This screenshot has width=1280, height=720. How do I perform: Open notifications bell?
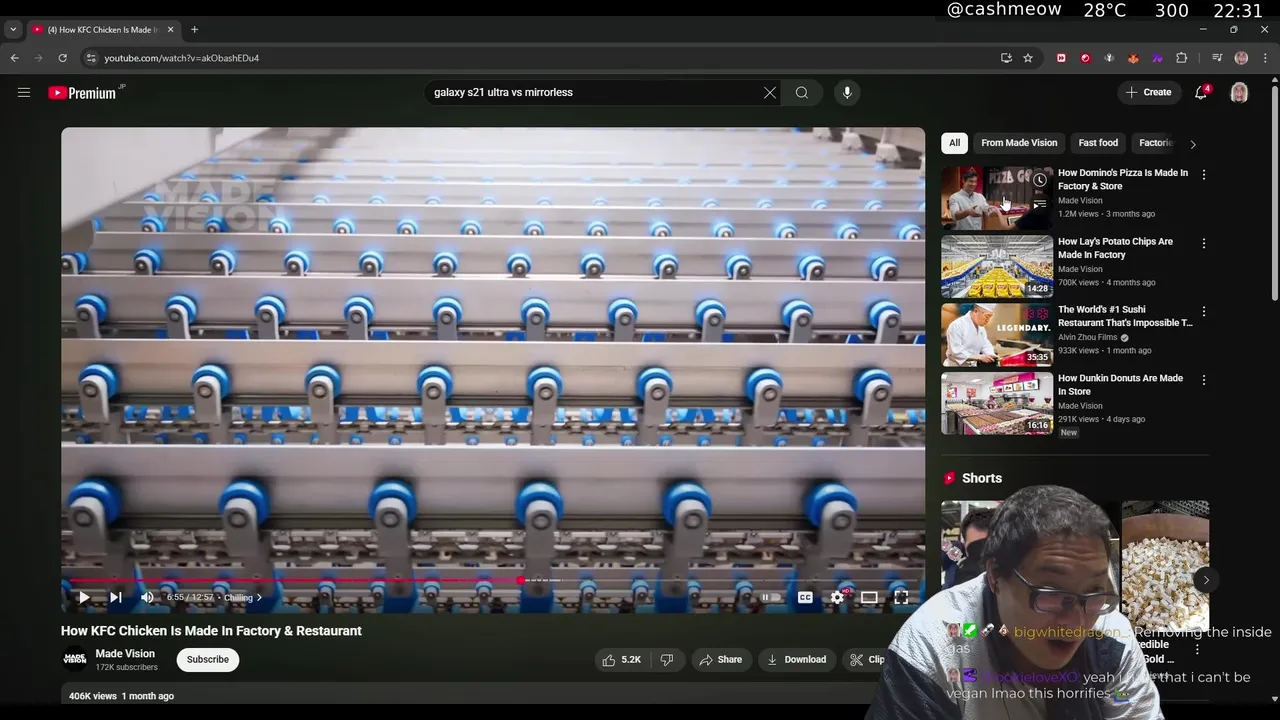(x=1201, y=92)
